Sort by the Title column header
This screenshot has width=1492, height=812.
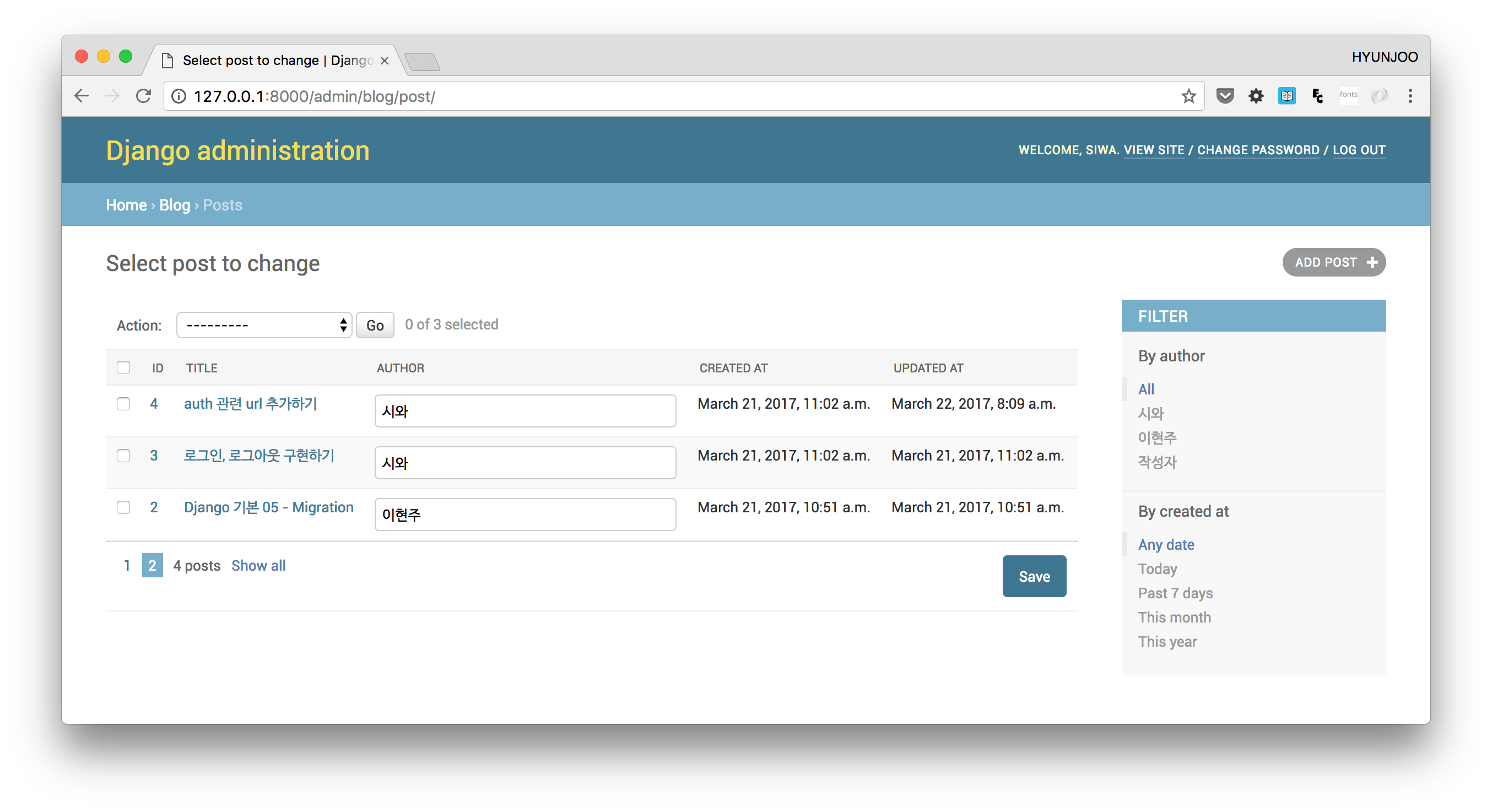click(202, 369)
